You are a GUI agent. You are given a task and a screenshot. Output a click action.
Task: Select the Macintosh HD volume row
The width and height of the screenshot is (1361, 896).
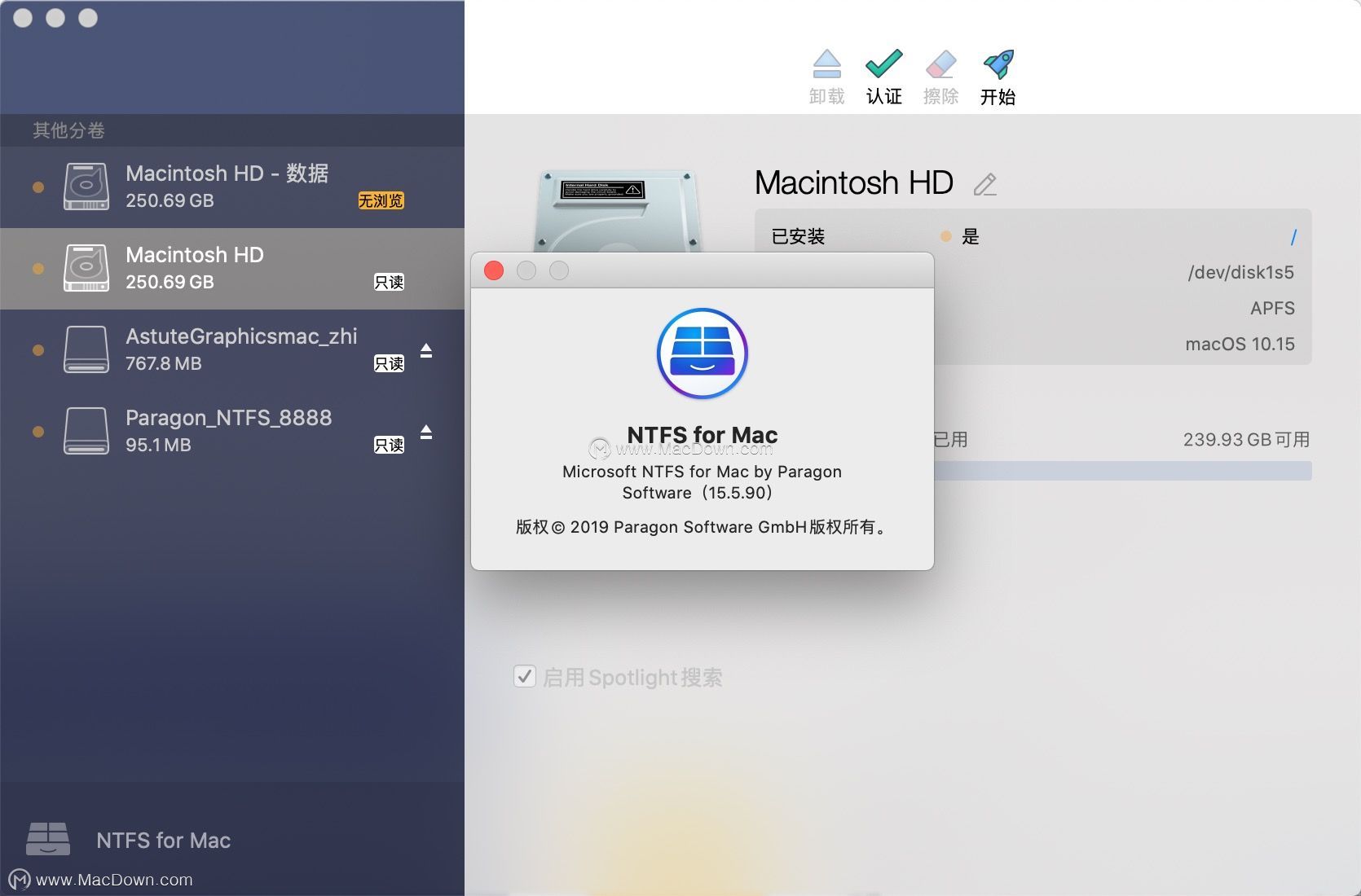pos(232,269)
